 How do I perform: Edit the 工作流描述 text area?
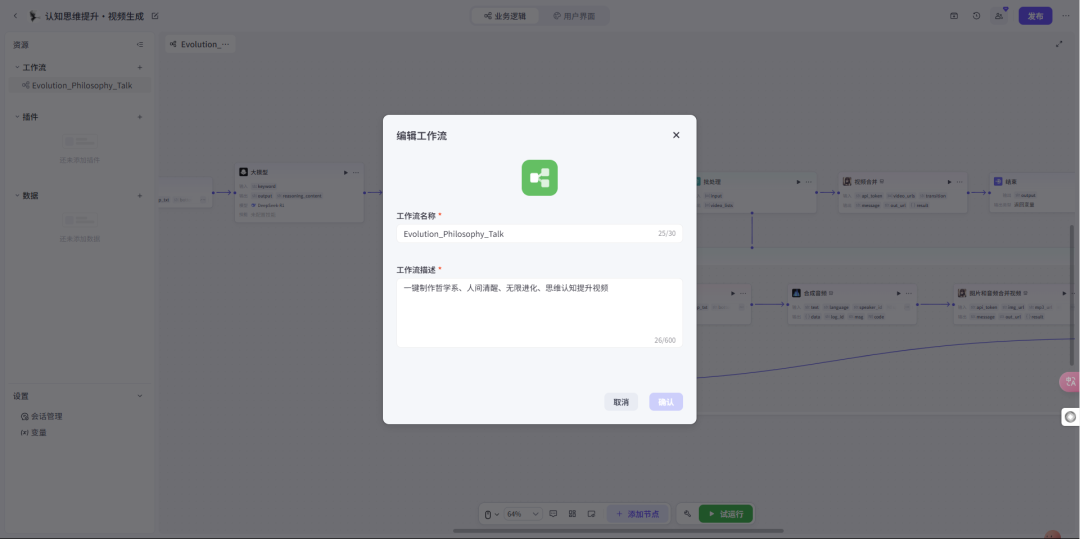pos(539,313)
